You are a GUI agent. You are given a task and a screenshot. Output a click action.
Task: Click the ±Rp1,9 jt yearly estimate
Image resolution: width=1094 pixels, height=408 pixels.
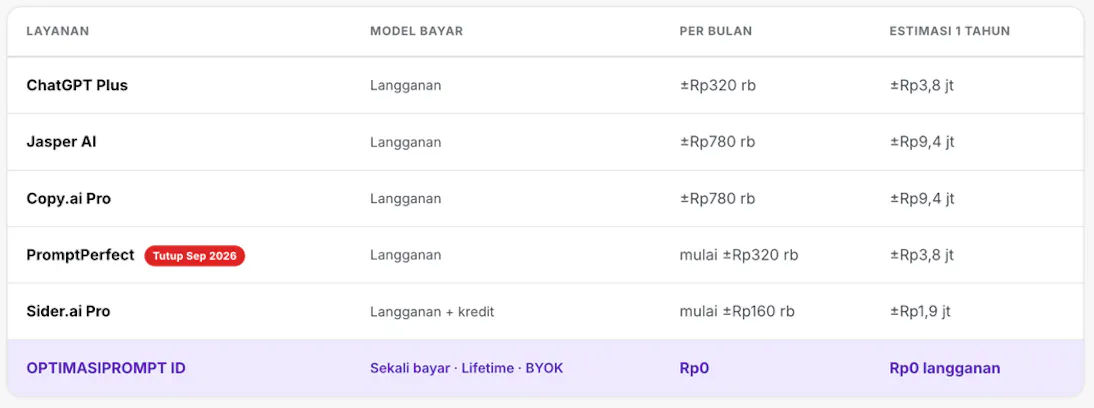pyautogui.click(x=920, y=312)
